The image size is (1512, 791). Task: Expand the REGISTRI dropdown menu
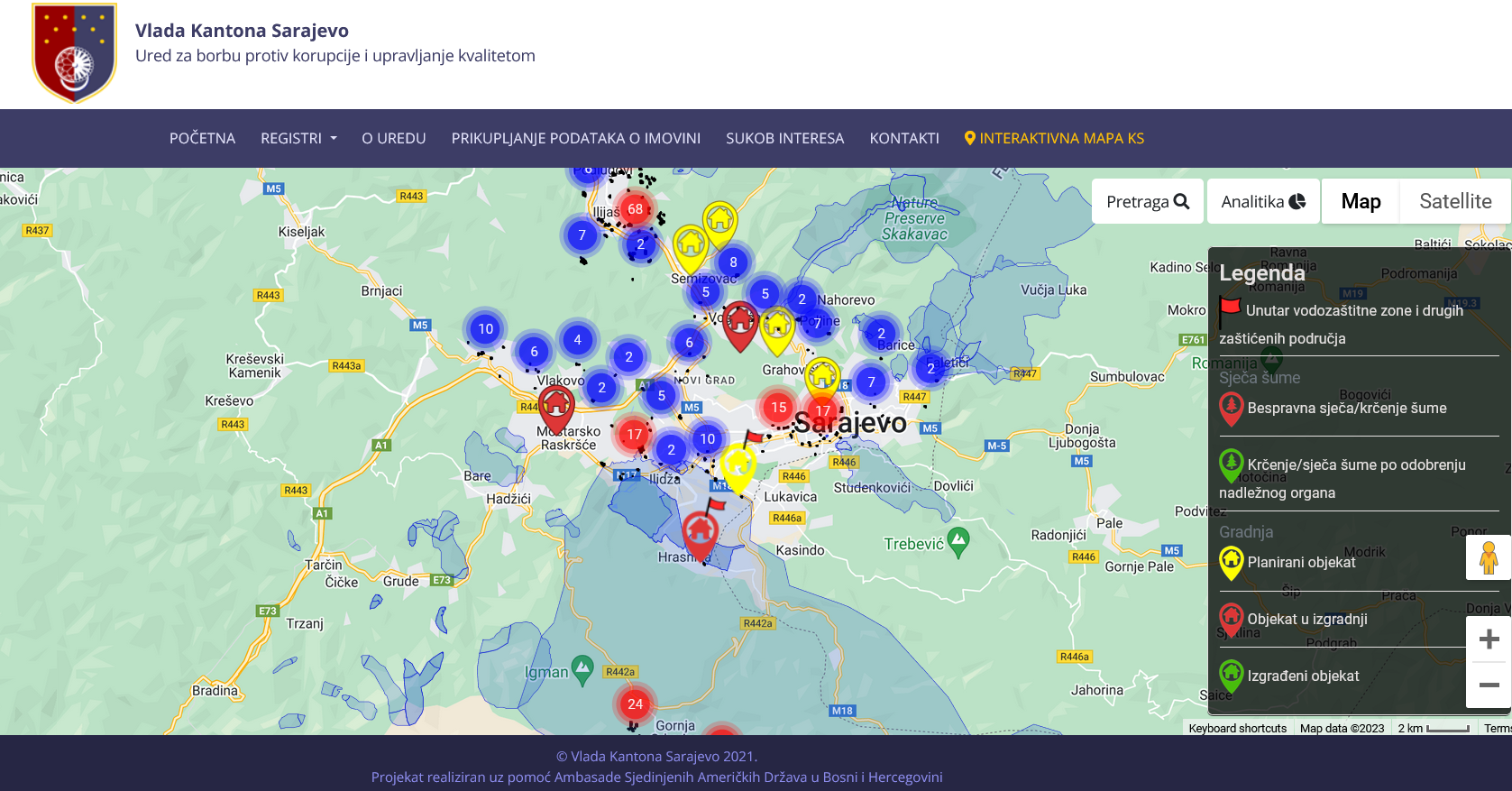[298, 139]
